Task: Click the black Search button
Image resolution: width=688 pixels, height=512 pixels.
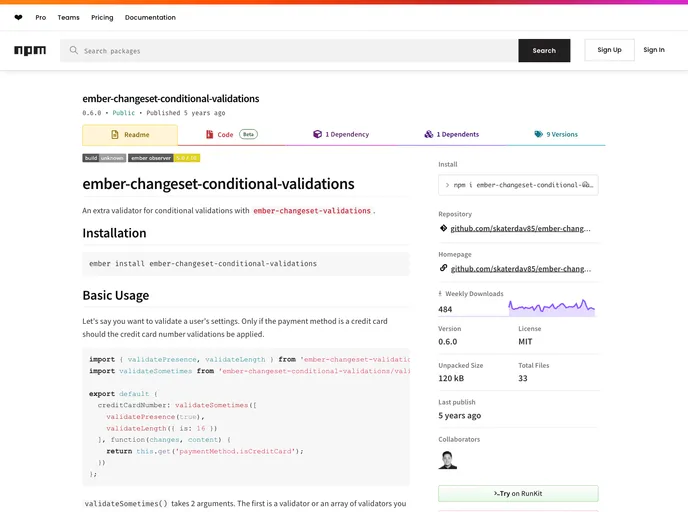Action: coord(544,50)
